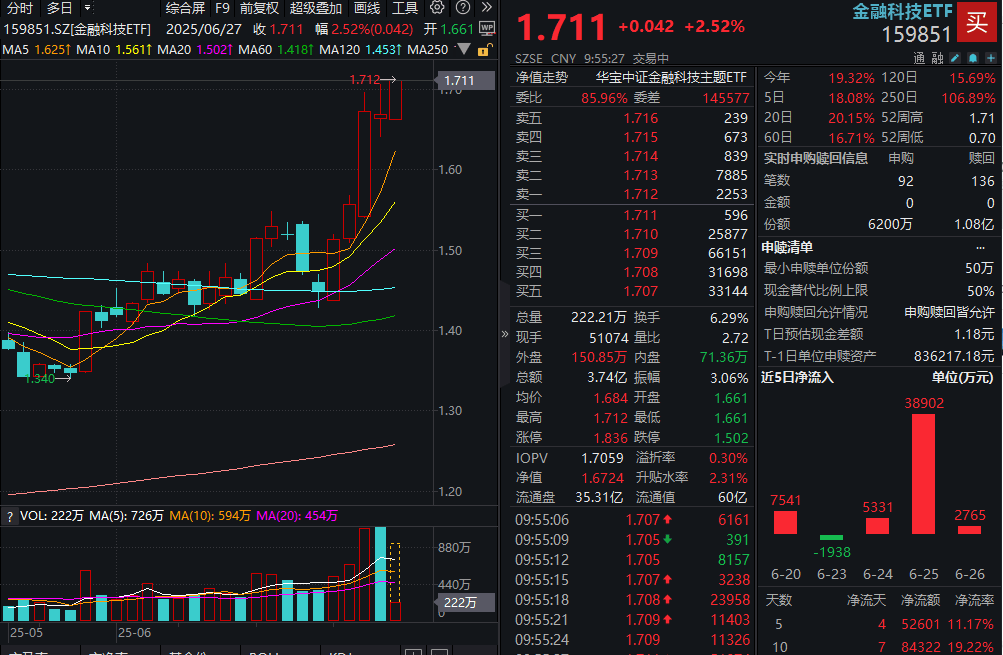
Task: Click the 卖五 price 1.716
Action: (x=640, y=118)
